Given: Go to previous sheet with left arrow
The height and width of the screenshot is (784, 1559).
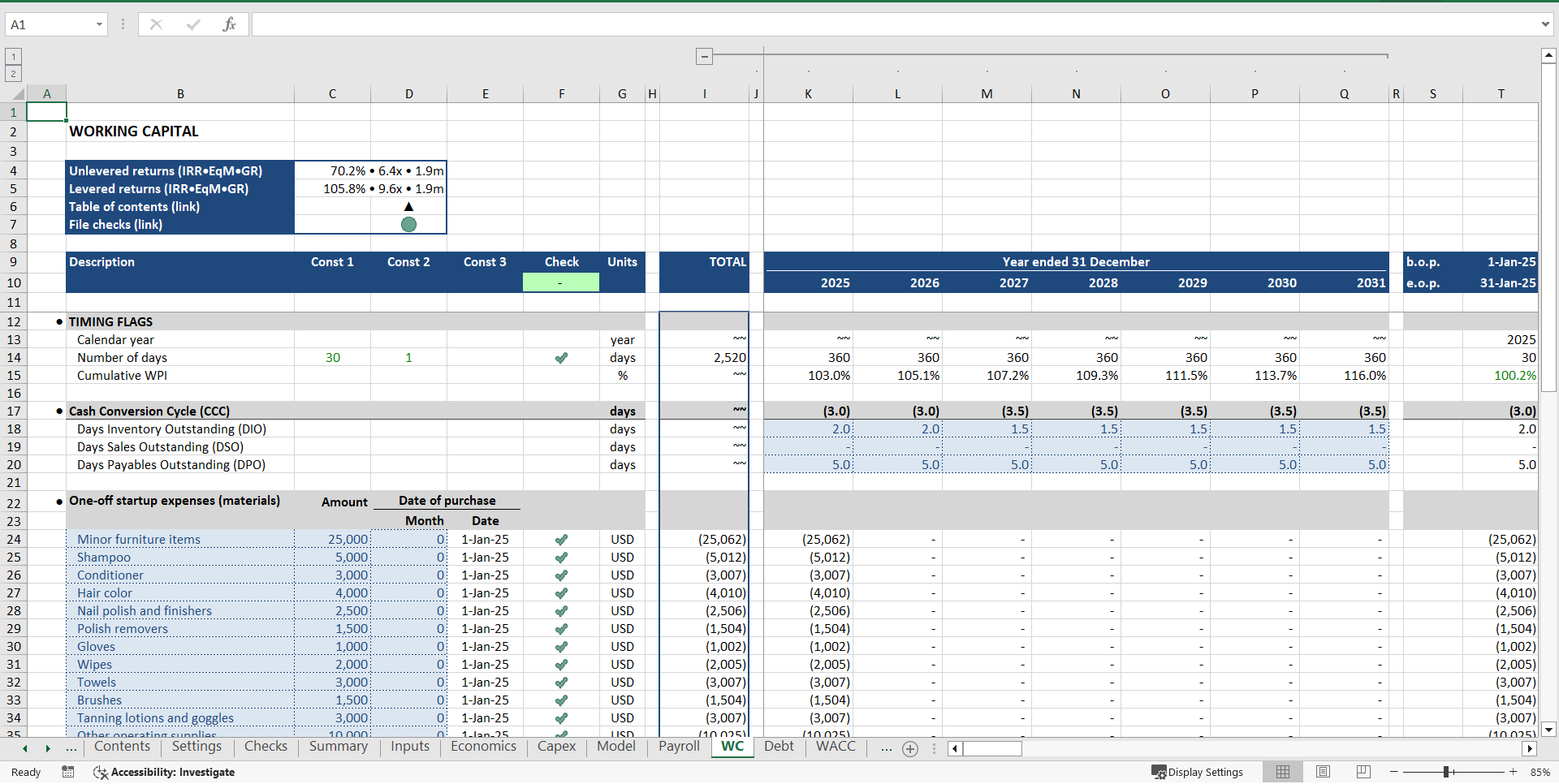Looking at the screenshot, I should tap(24, 748).
